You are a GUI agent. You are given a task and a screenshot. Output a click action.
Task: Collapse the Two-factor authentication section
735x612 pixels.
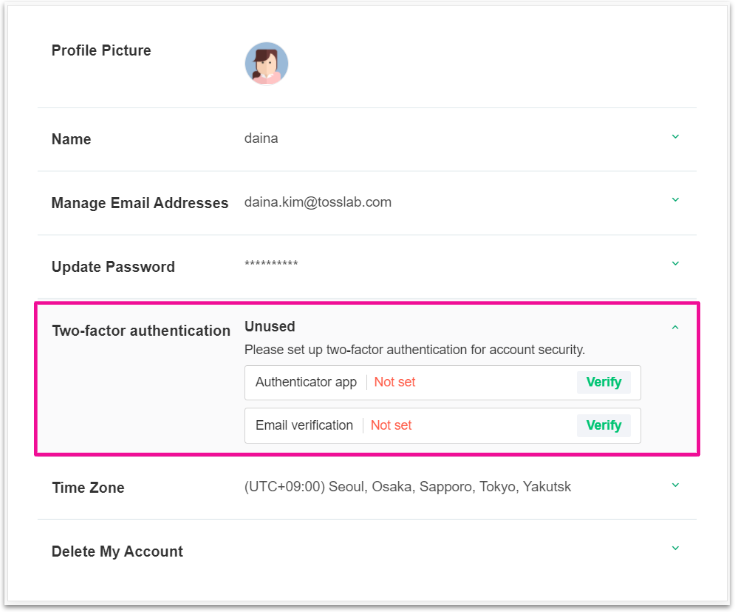pyautogui.click(x=675, y=327)
